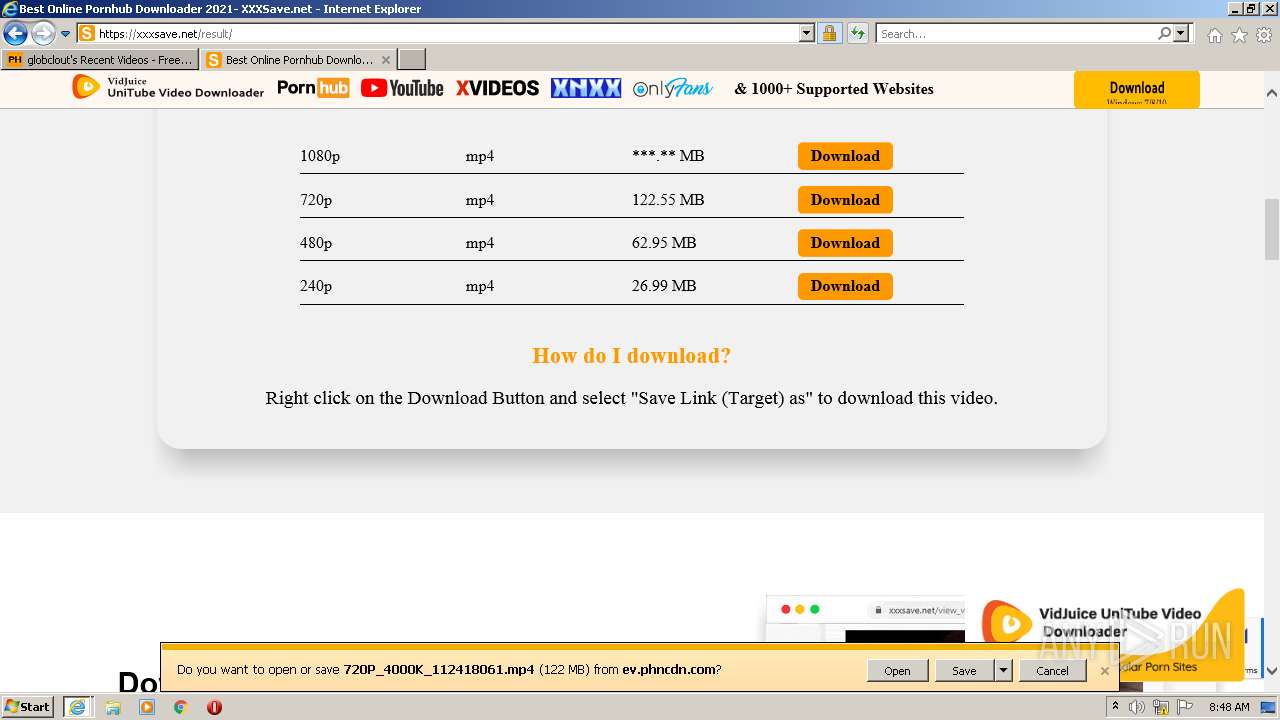Image resolution: width=1280 pixels, height=720 pixels.
Task: Click the 'How do I download?' heading
Action: point(632,356)
